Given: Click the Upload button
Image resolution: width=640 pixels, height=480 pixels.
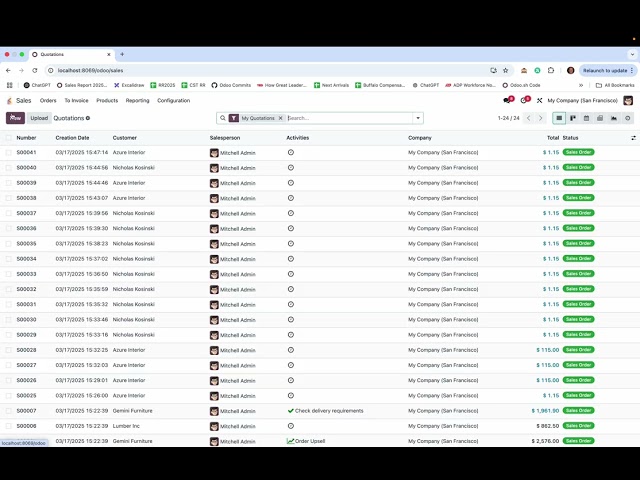Looking at the screenshot, I should [x=39, y=118].
